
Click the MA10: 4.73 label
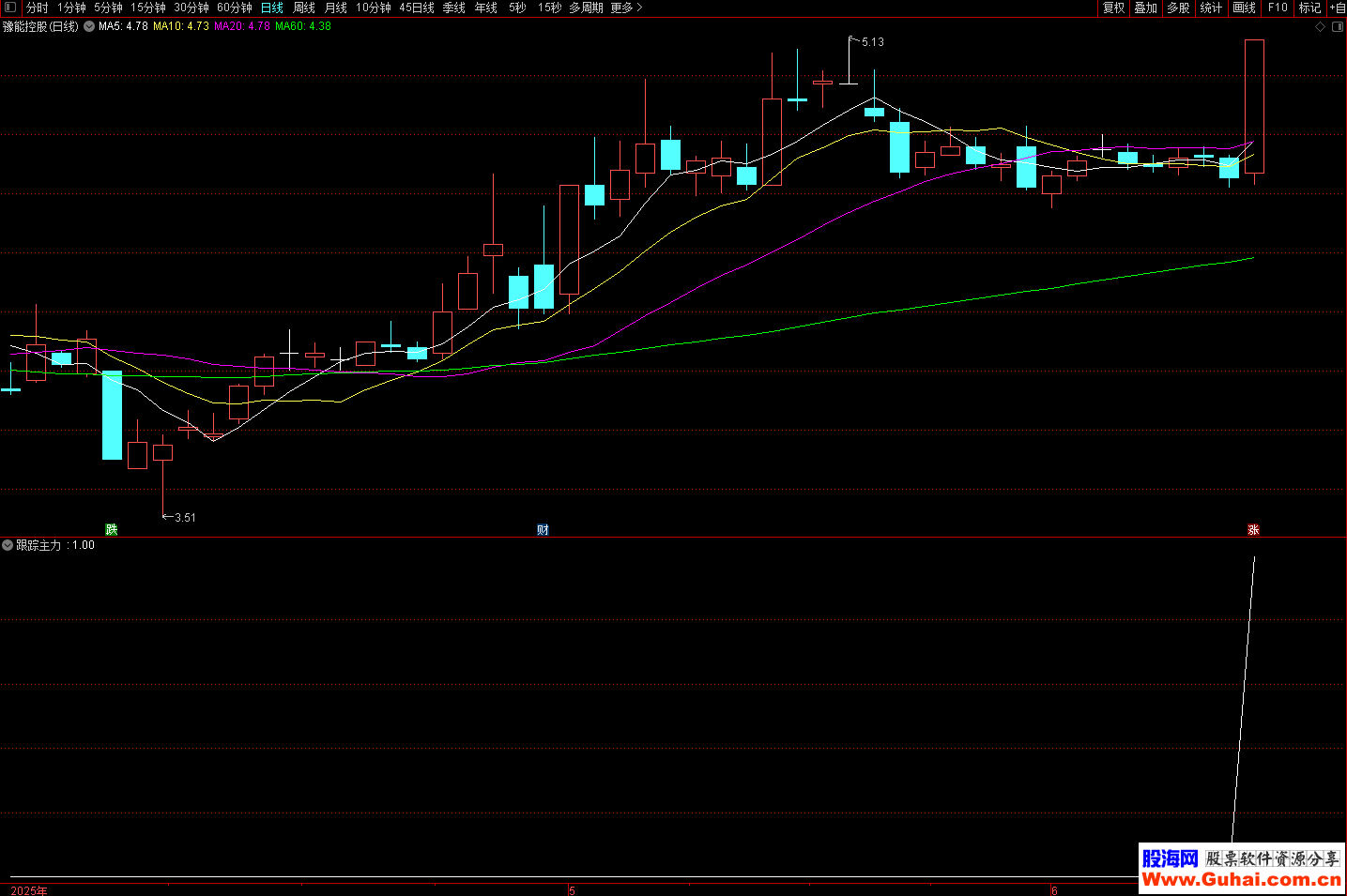[181, 26]
